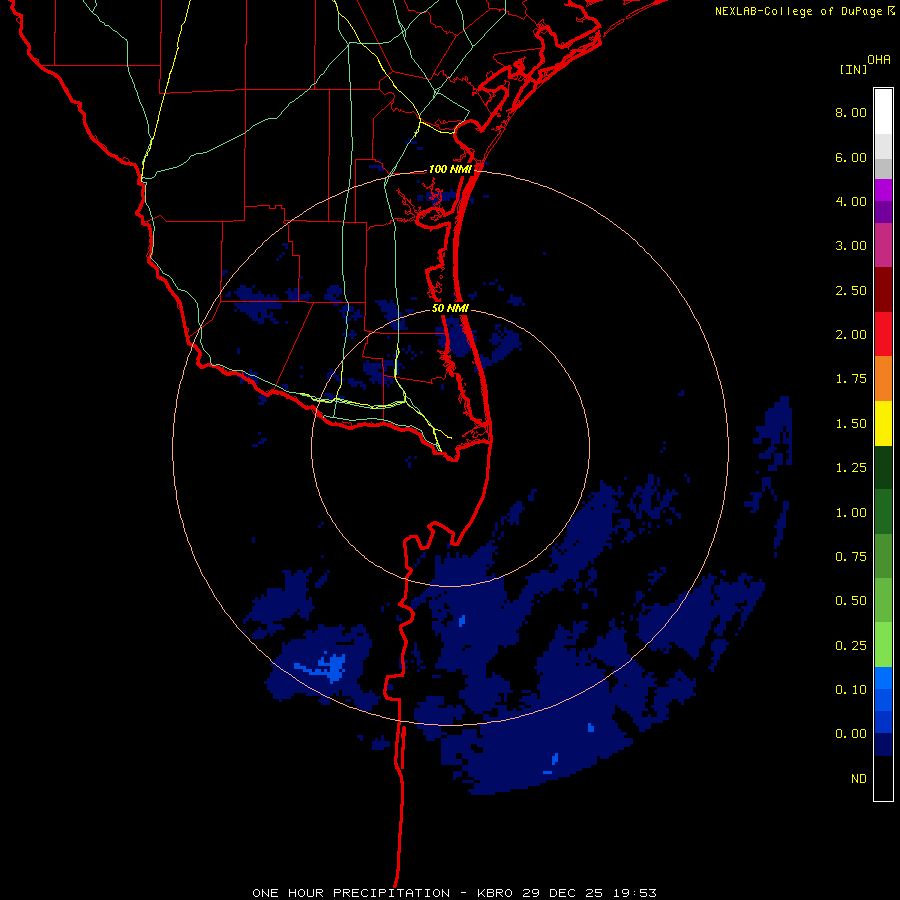Click the "ND" no-data label
This screenshot has height=900, width=900.
click(x=859, y=779)
